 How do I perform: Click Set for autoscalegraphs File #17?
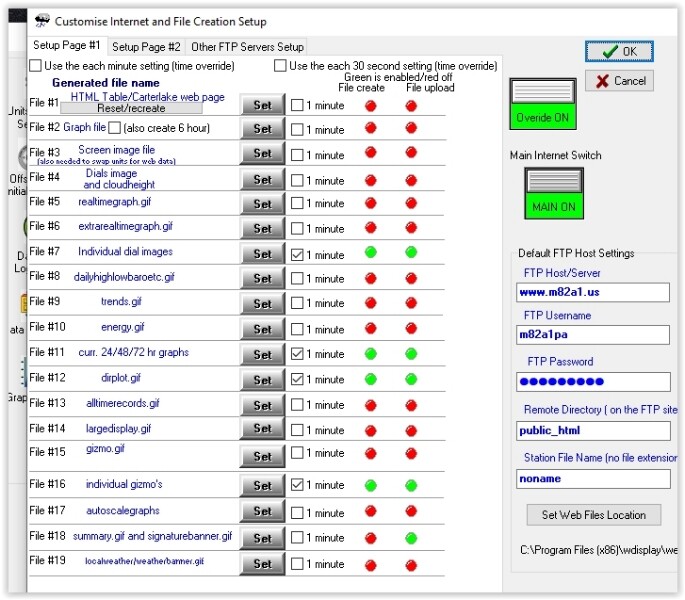tap(263, 511)
